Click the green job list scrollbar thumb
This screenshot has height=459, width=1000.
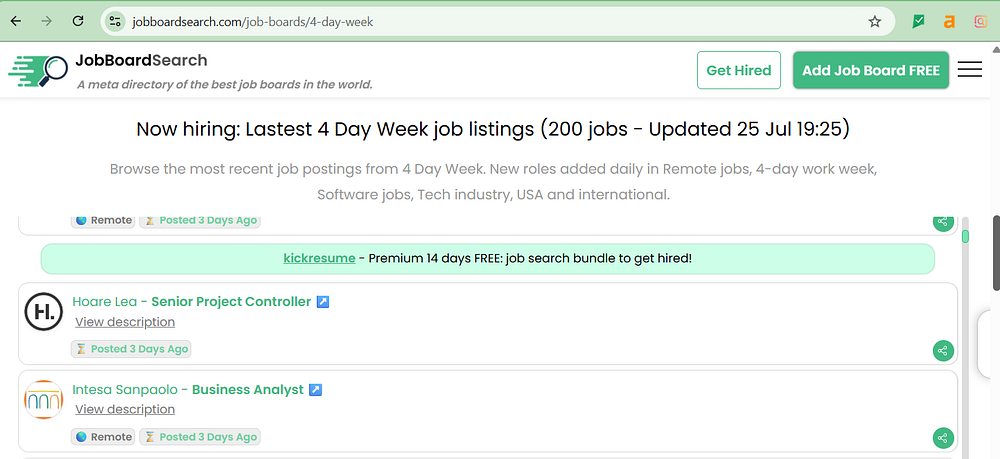point(965,237)
